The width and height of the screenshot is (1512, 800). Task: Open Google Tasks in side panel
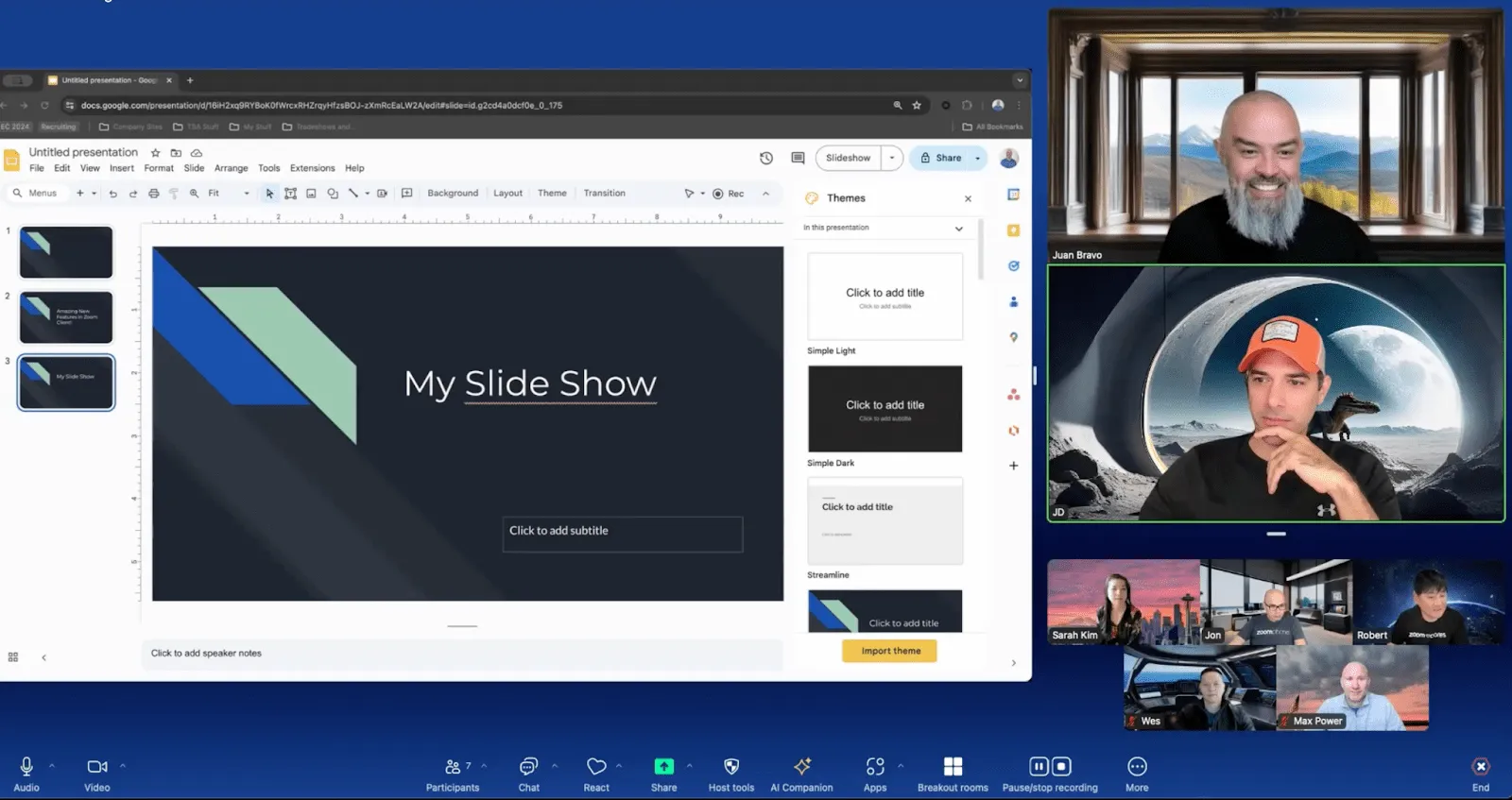click(x=1013, y=266)
